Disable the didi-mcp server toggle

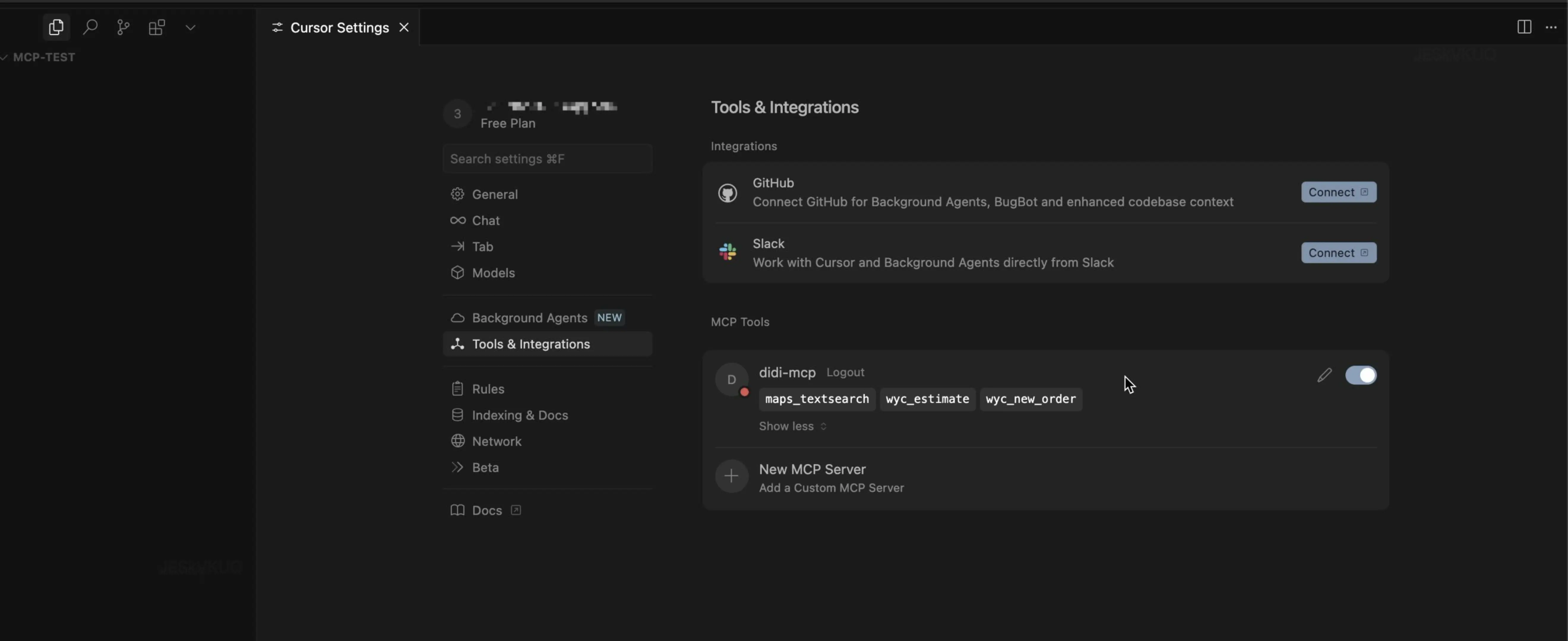click(x=1360, y=375)
